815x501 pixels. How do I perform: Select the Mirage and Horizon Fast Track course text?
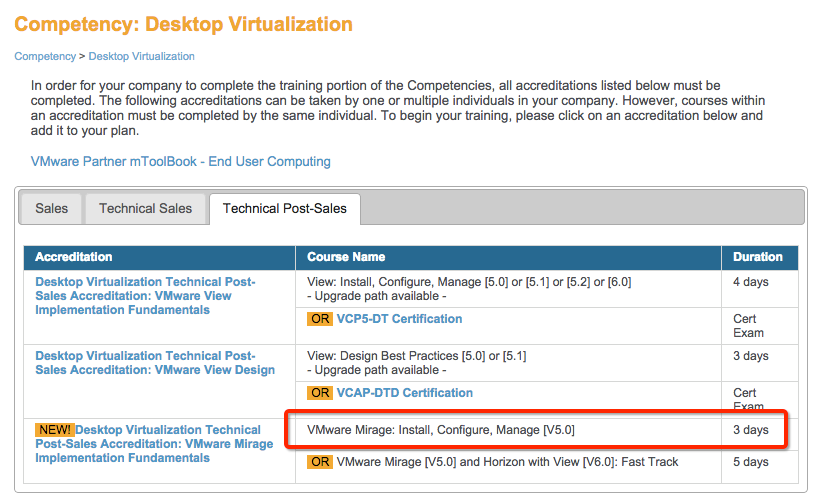pyautogui.click(x=507, y=462)
